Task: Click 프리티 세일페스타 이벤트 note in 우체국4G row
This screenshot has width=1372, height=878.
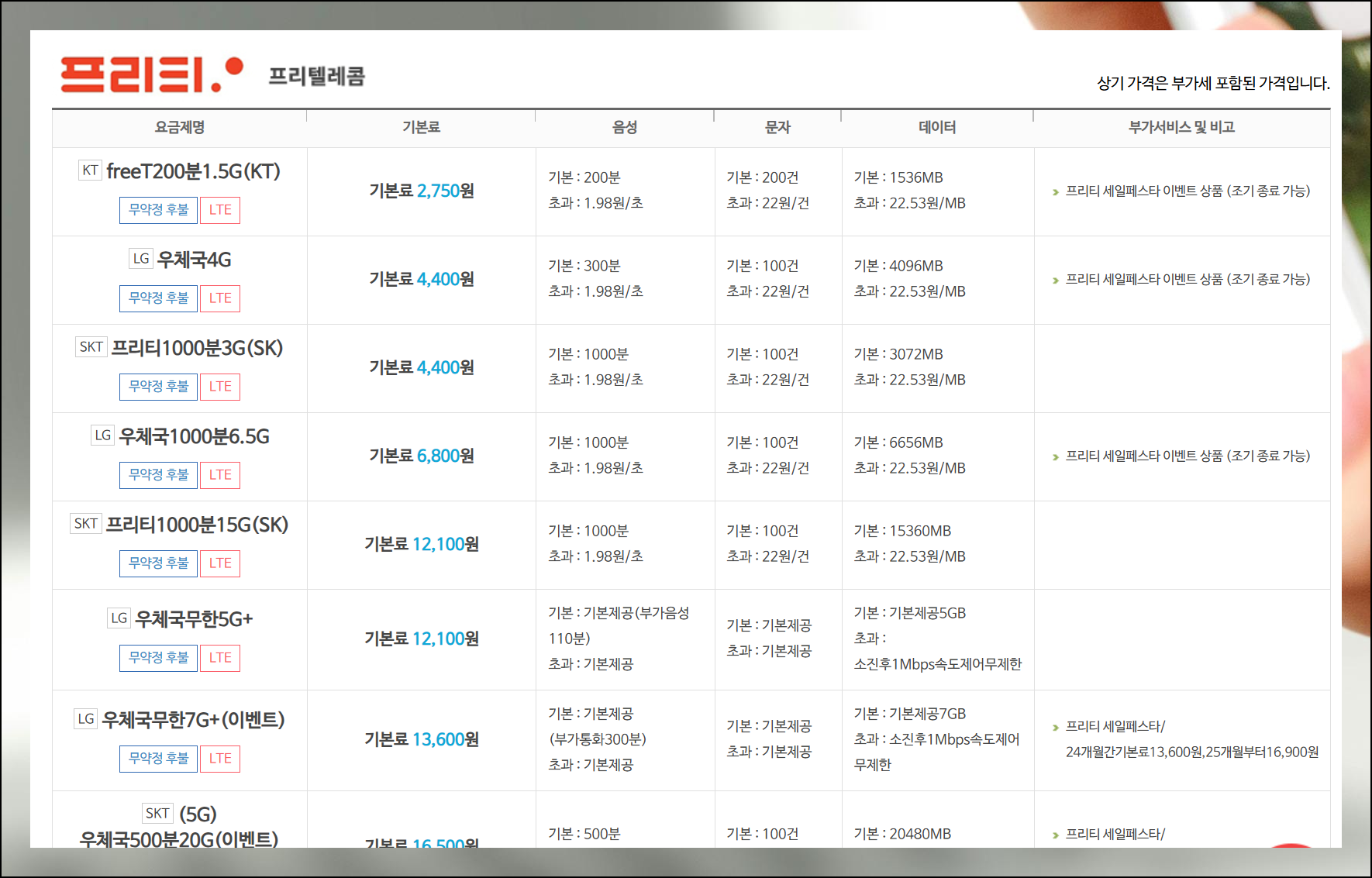Action: pyautogui.click(x=1188, y=279)
